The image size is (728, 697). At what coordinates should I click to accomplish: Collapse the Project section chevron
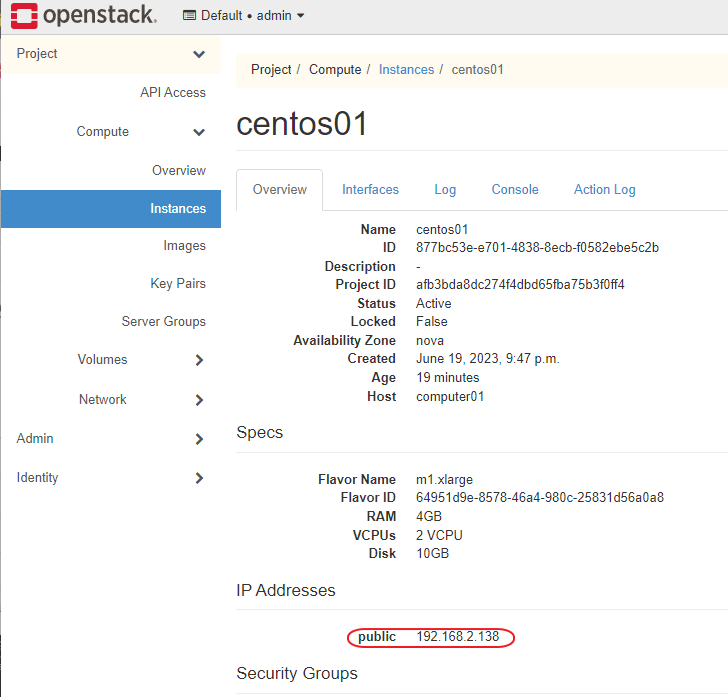coord(199,54)
